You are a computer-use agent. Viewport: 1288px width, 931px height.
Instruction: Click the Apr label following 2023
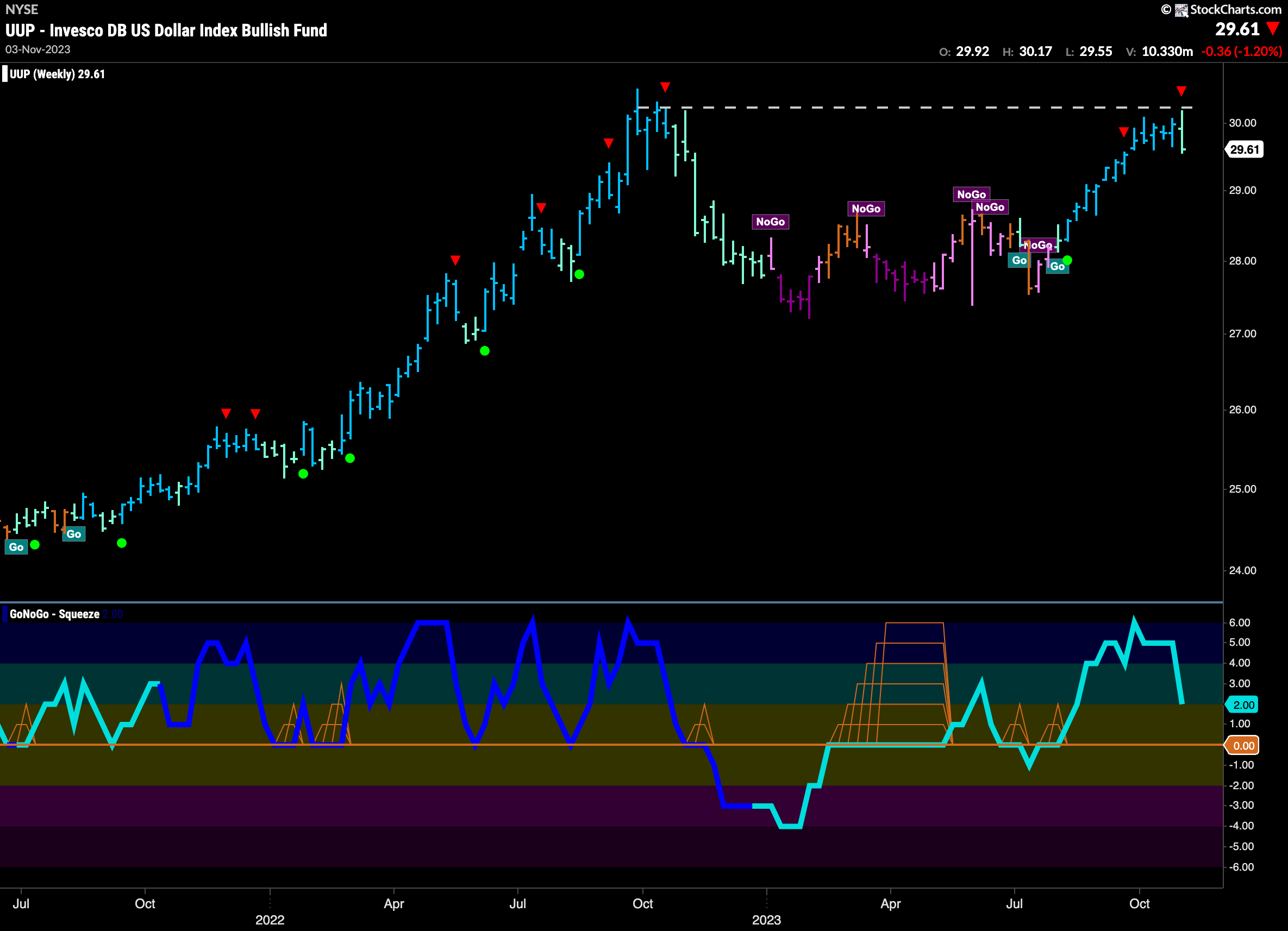pyautogui.click(x=891, y=904)
